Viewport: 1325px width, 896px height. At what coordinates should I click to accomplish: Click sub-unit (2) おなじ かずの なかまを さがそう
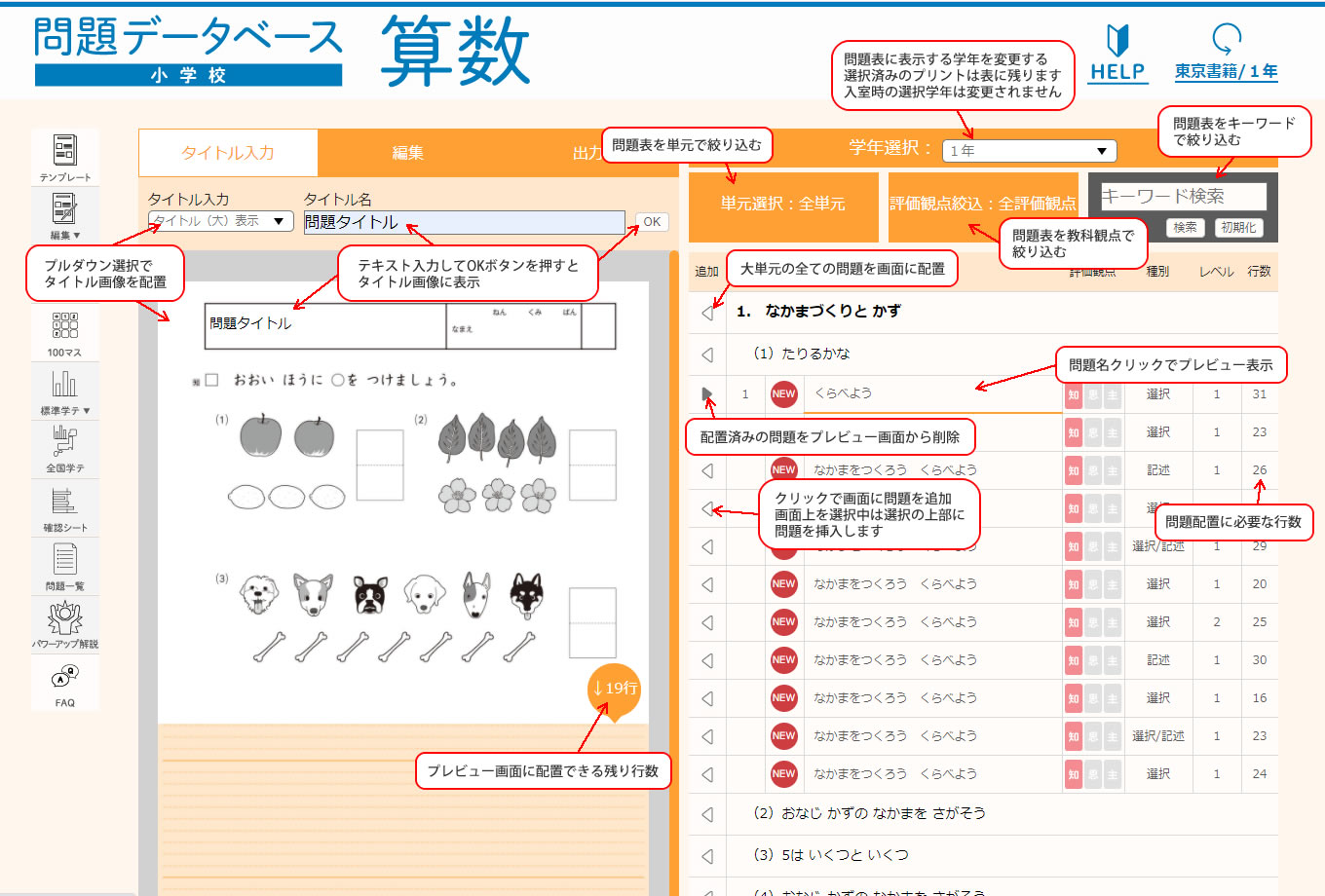tap(869, 813)
